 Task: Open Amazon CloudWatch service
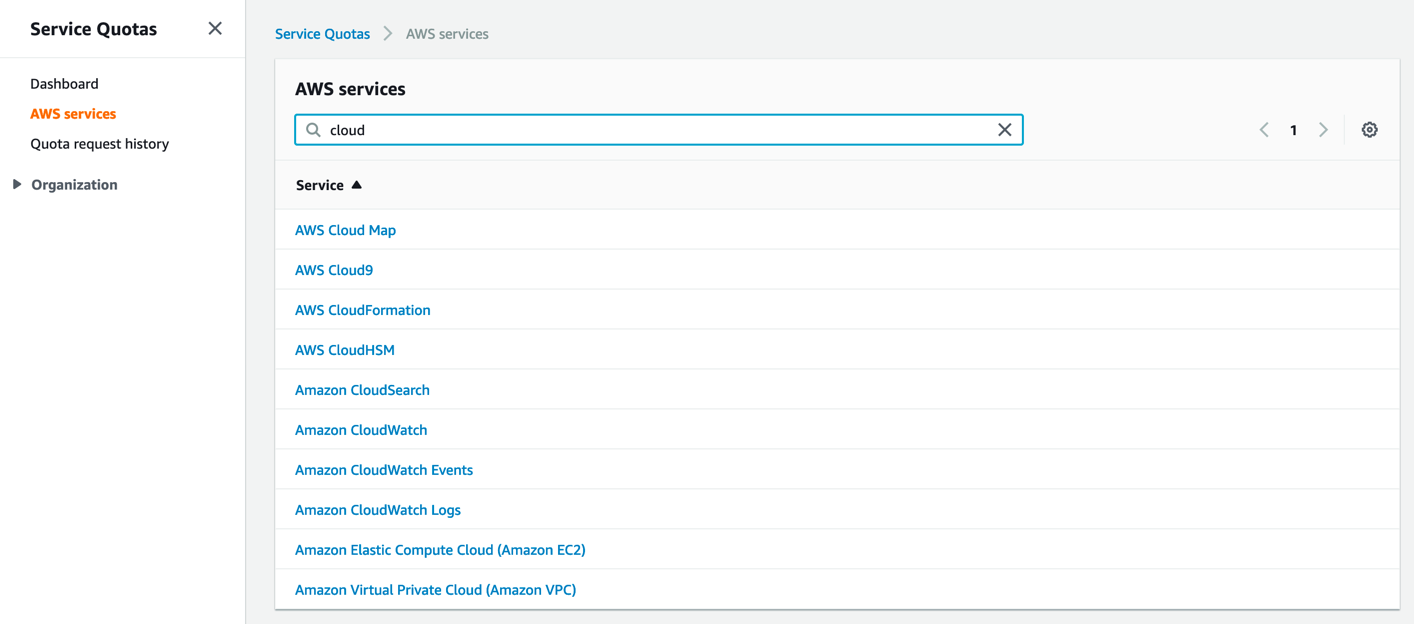(361, 430)
